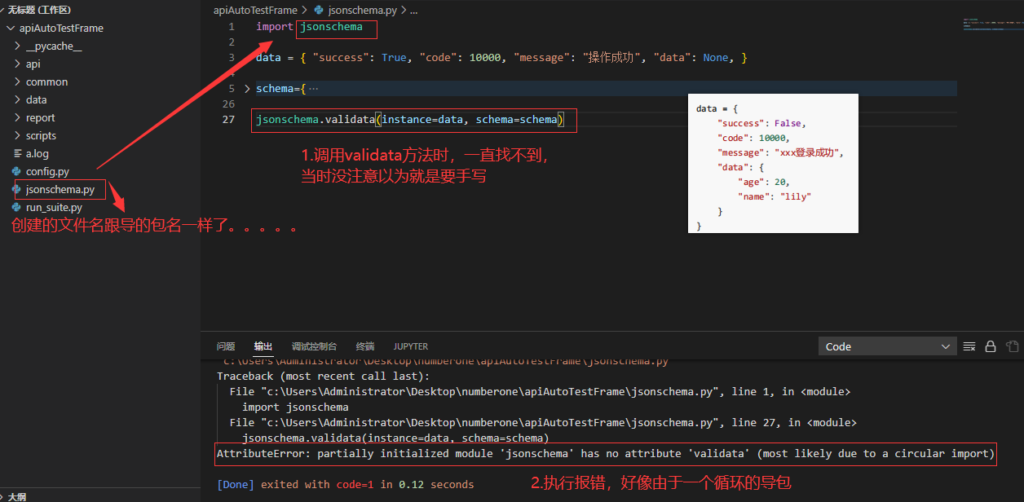Toggle the output scroll lock icon
Viewport: 1024px width, 502px height.
coord(990,346)
